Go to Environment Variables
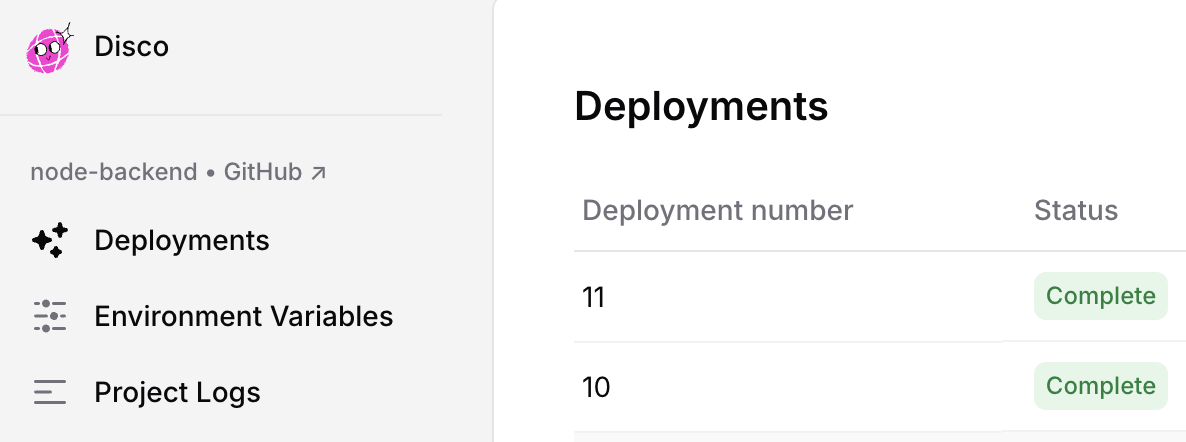 click(x=243, y=317)
